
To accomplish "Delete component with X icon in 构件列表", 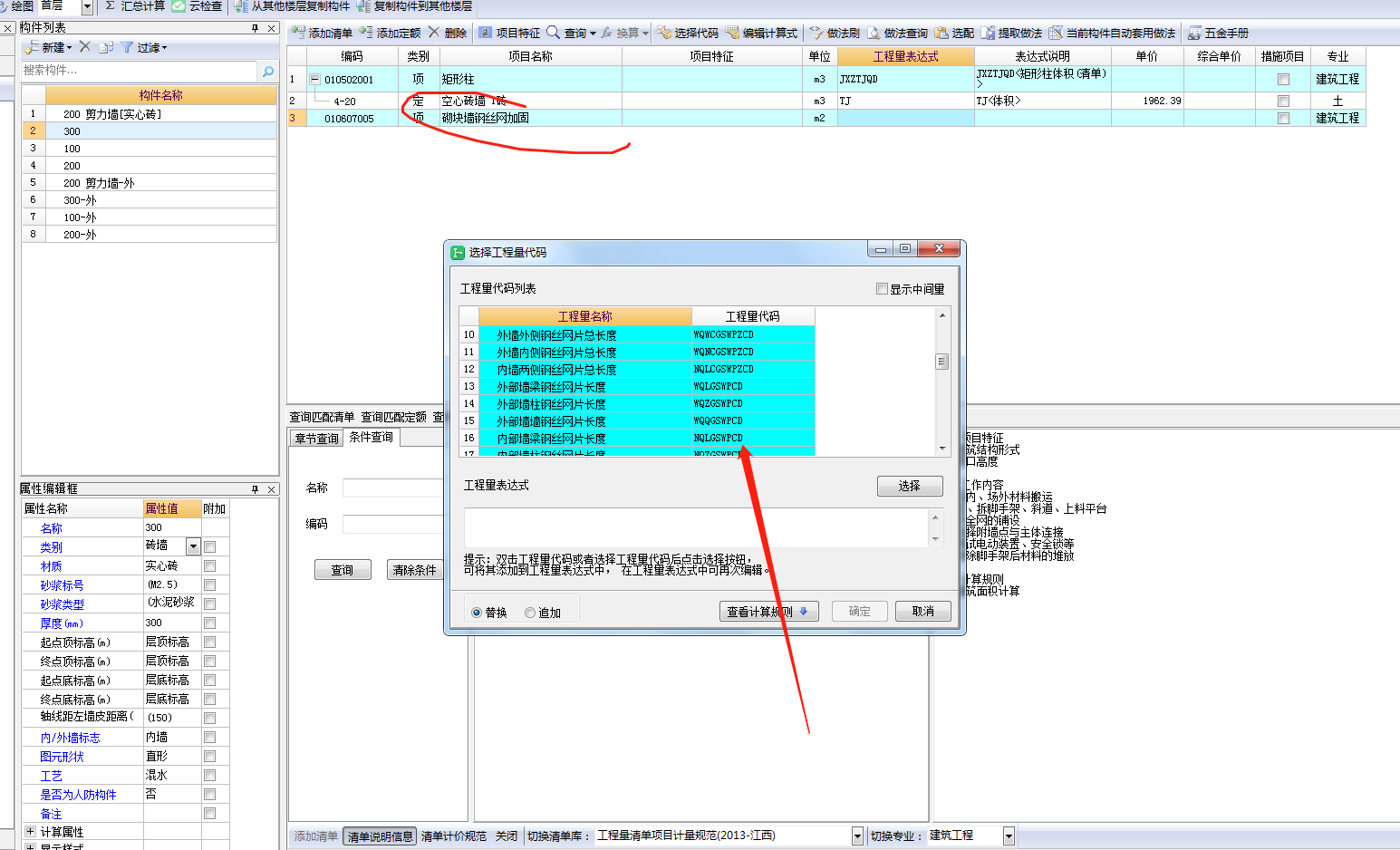I will [x=85, y=46].
